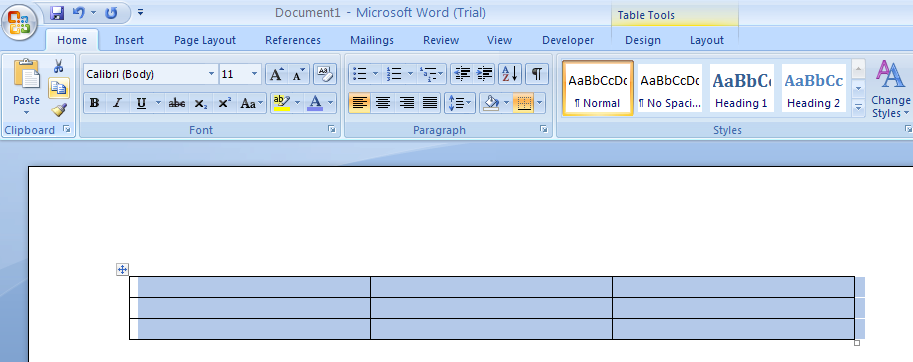Switch to the Page Layout tab
This screenshot has width=913, height=362.
coord(205,40)
